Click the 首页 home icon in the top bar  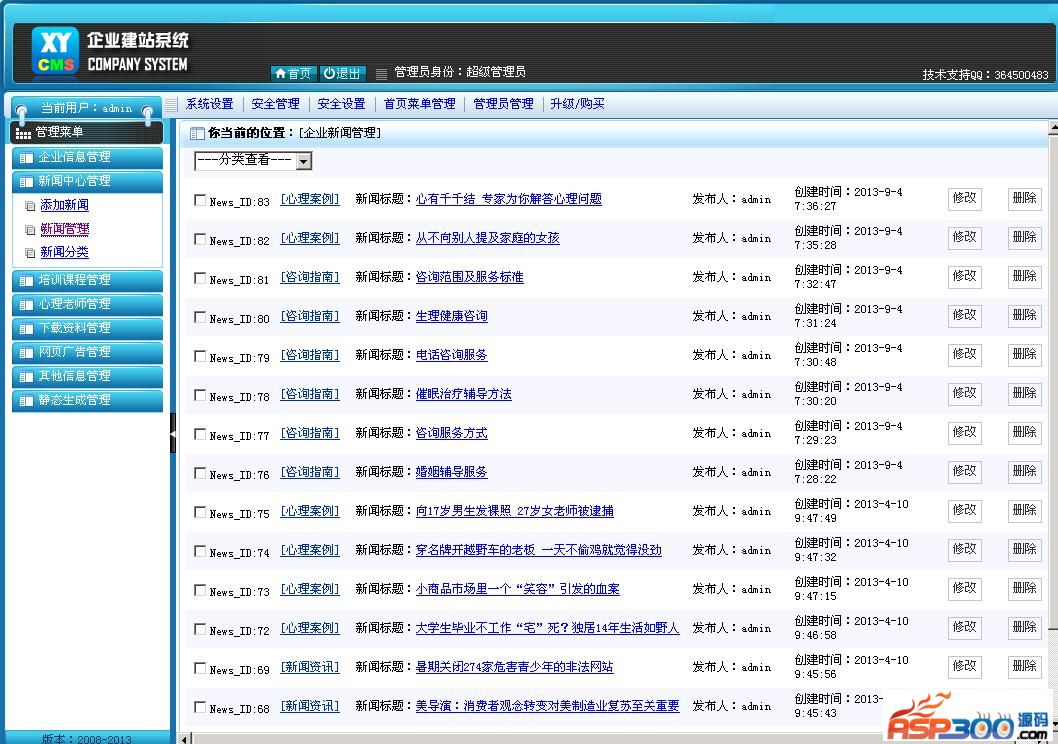(x=293, y=72)
